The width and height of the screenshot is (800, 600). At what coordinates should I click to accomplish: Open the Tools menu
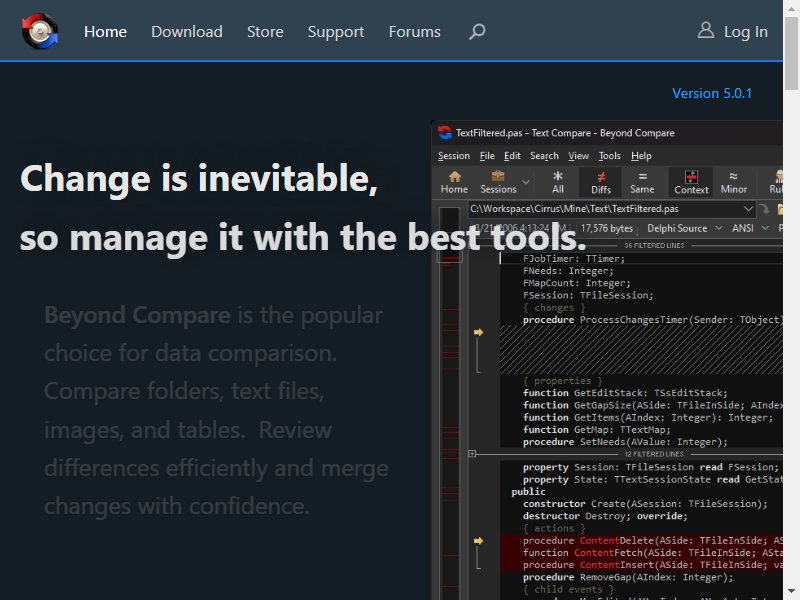tap(610, 156)
